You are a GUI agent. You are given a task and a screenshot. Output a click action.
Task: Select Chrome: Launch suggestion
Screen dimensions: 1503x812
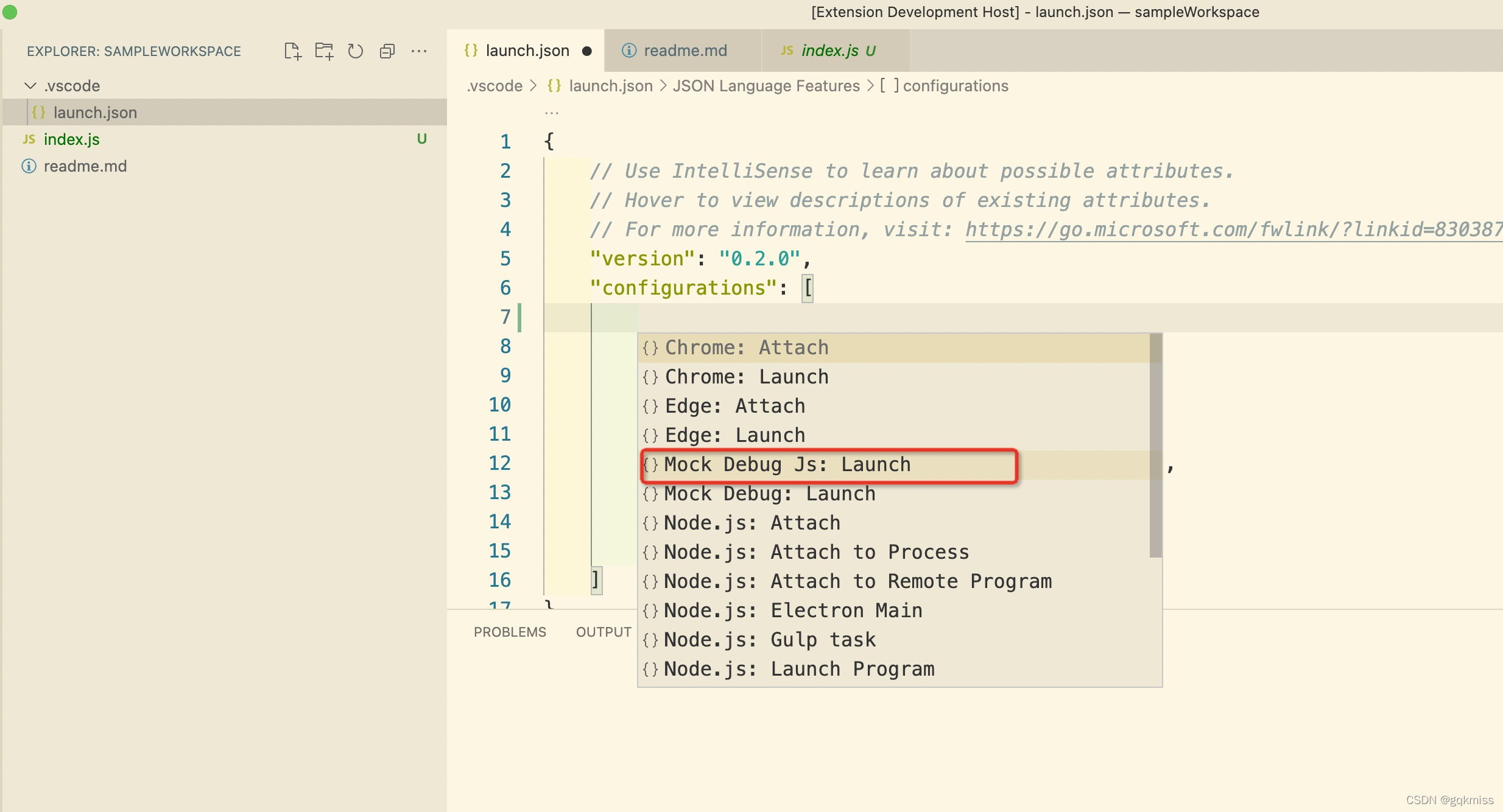[894, 377]
